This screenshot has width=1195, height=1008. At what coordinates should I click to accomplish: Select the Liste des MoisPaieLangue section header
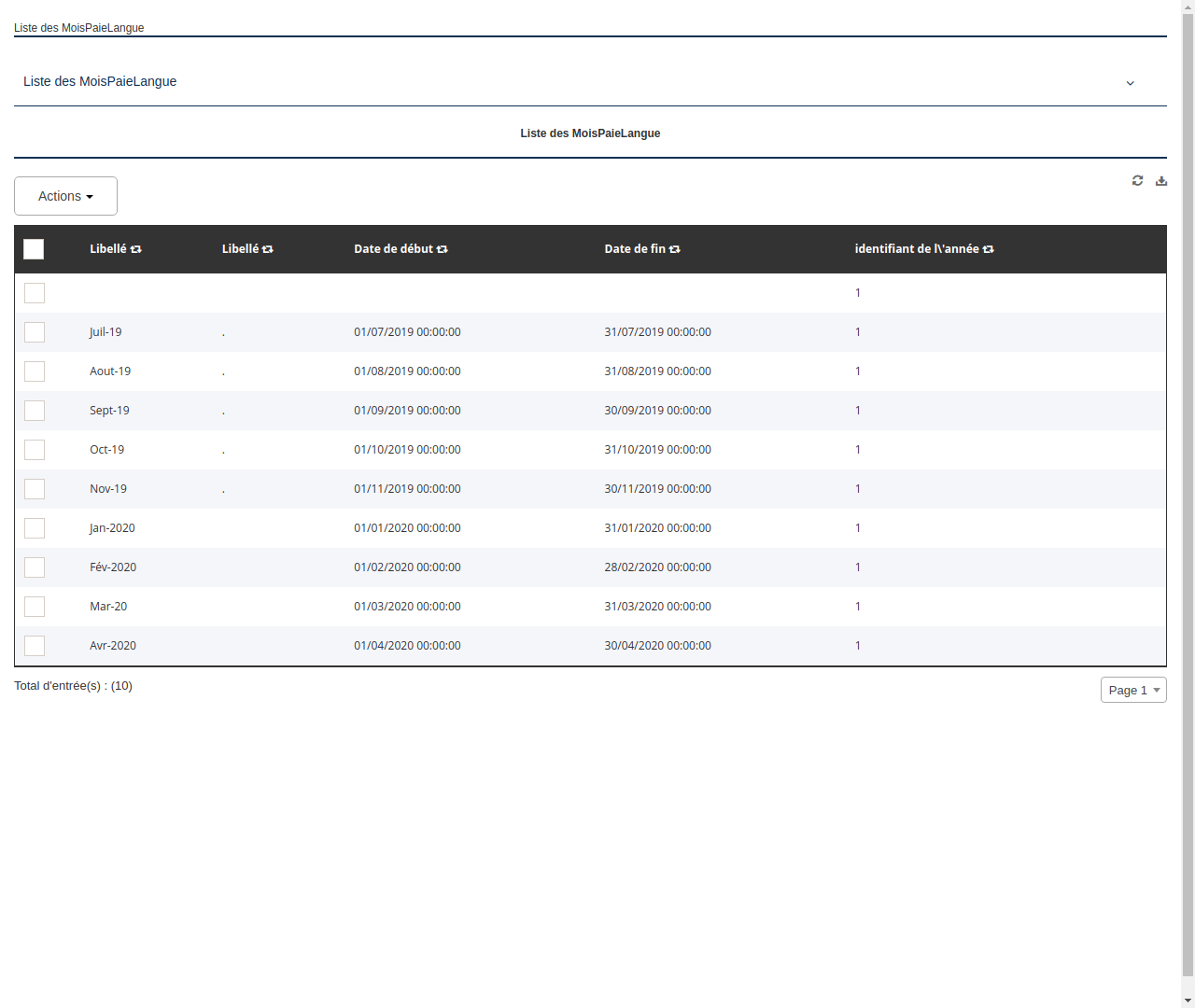point(590,133)
